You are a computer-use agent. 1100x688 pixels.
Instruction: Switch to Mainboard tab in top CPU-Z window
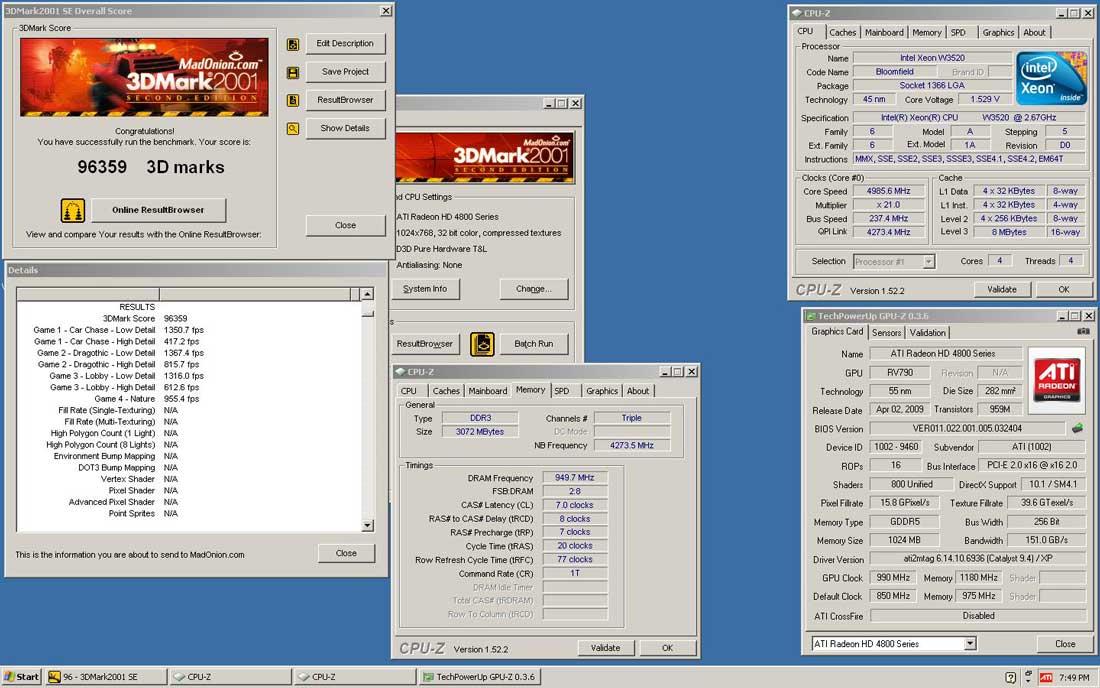(884, 32)
